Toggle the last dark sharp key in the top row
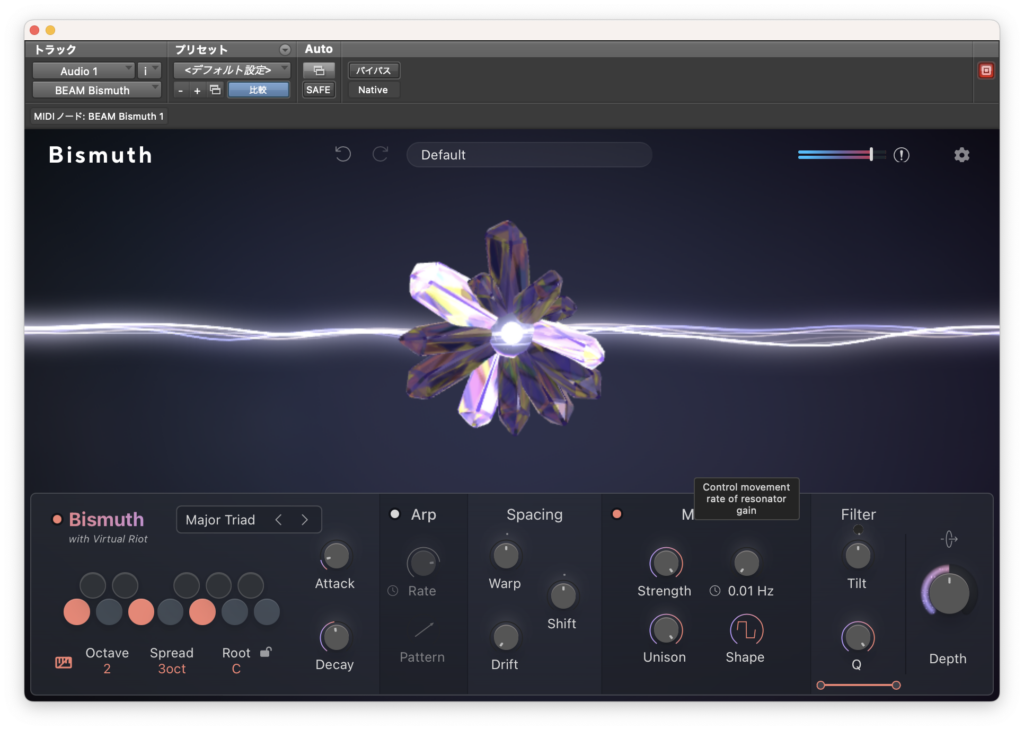 (250, 586)
